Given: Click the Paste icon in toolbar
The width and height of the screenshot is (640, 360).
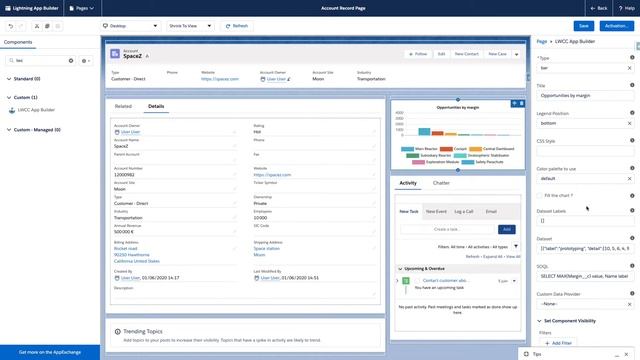Looking at the screenshot, I should coord(58,26).
